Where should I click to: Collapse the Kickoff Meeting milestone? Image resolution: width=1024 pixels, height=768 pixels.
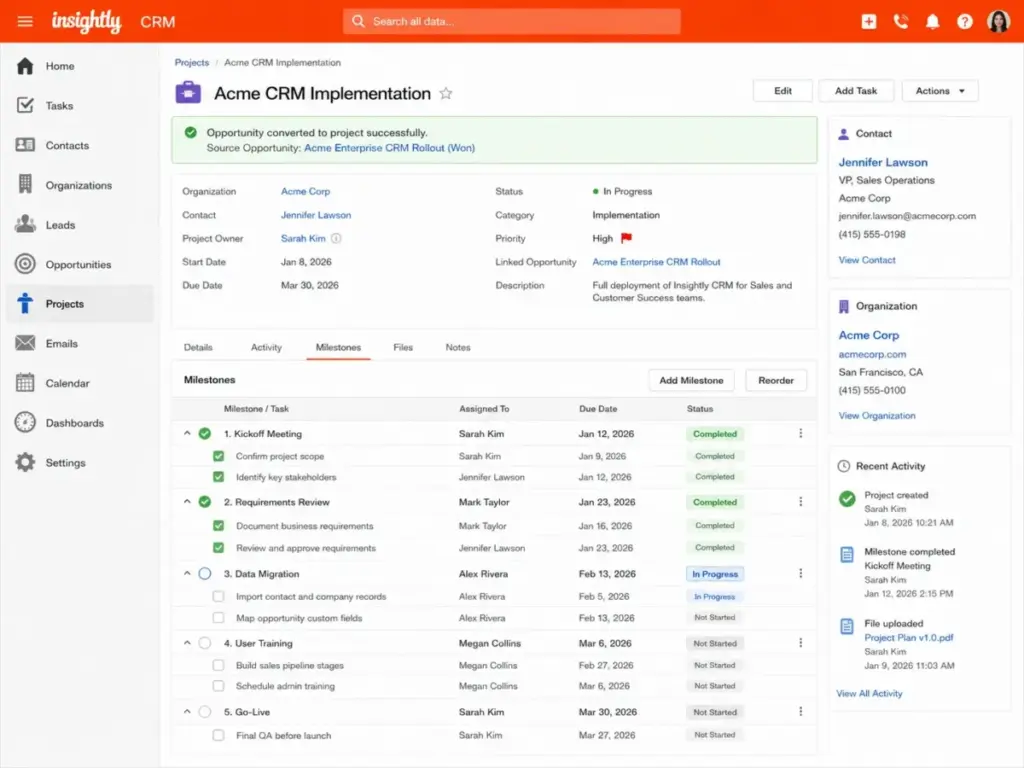[187, 433]
